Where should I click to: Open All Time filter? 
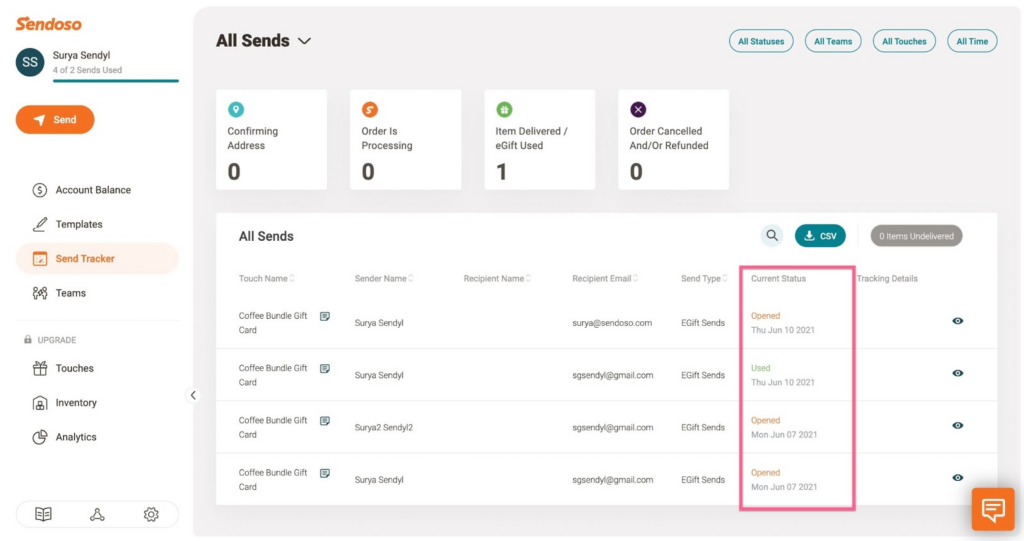(972, 41)
